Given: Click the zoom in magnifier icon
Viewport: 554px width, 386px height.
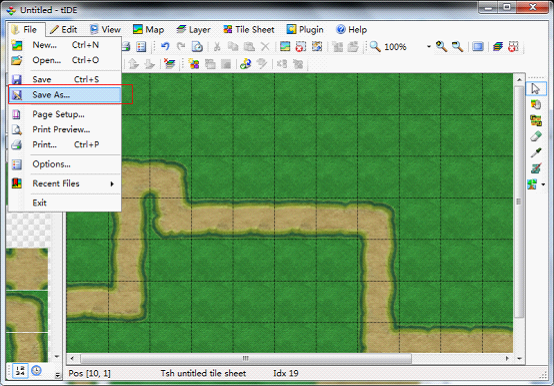Looking at the screenshot, I should [x=441, y=47].
